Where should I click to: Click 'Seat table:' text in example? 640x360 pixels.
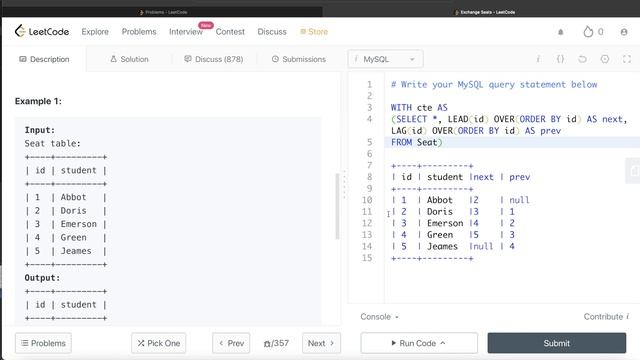(53, 144)
